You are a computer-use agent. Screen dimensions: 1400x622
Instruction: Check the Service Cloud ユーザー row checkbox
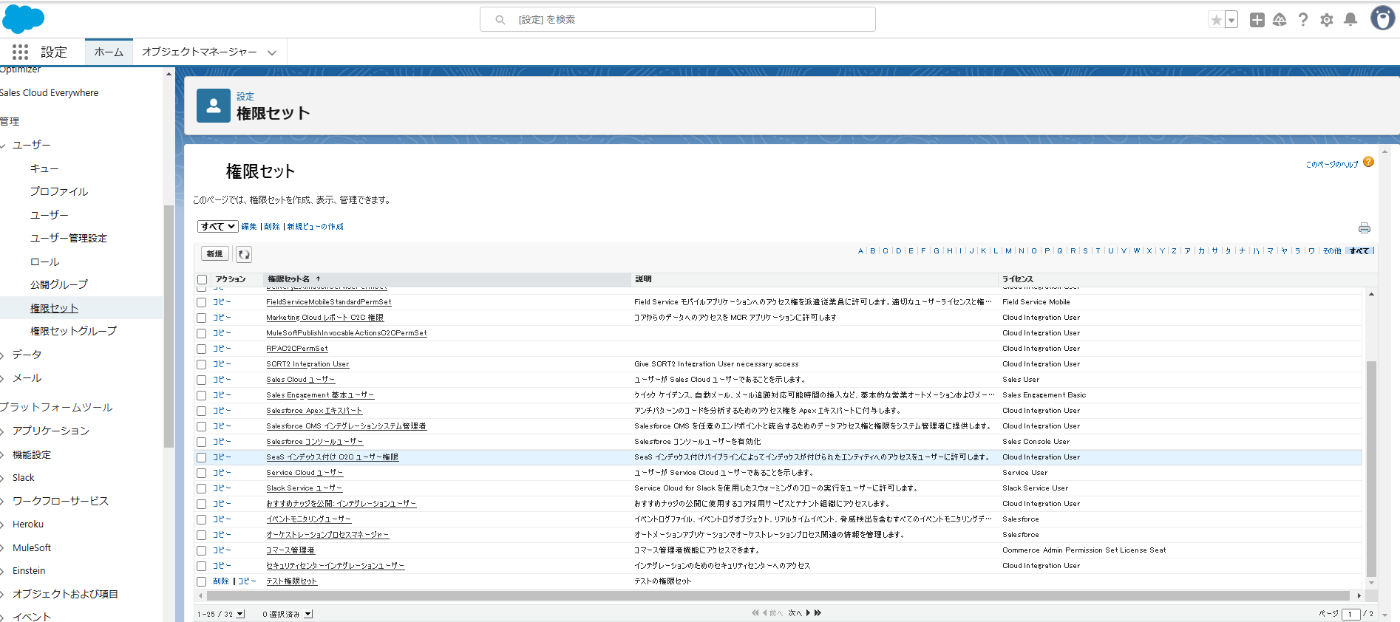click(x=202, y=472)
